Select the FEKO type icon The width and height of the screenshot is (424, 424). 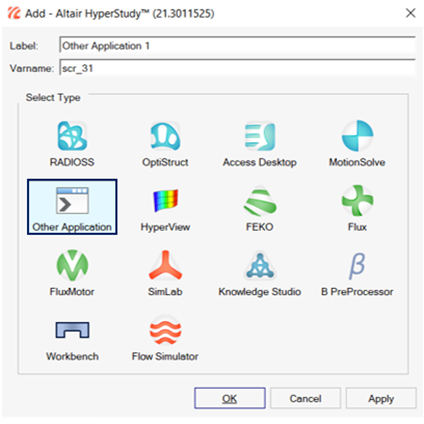click(x=260, y=201)
